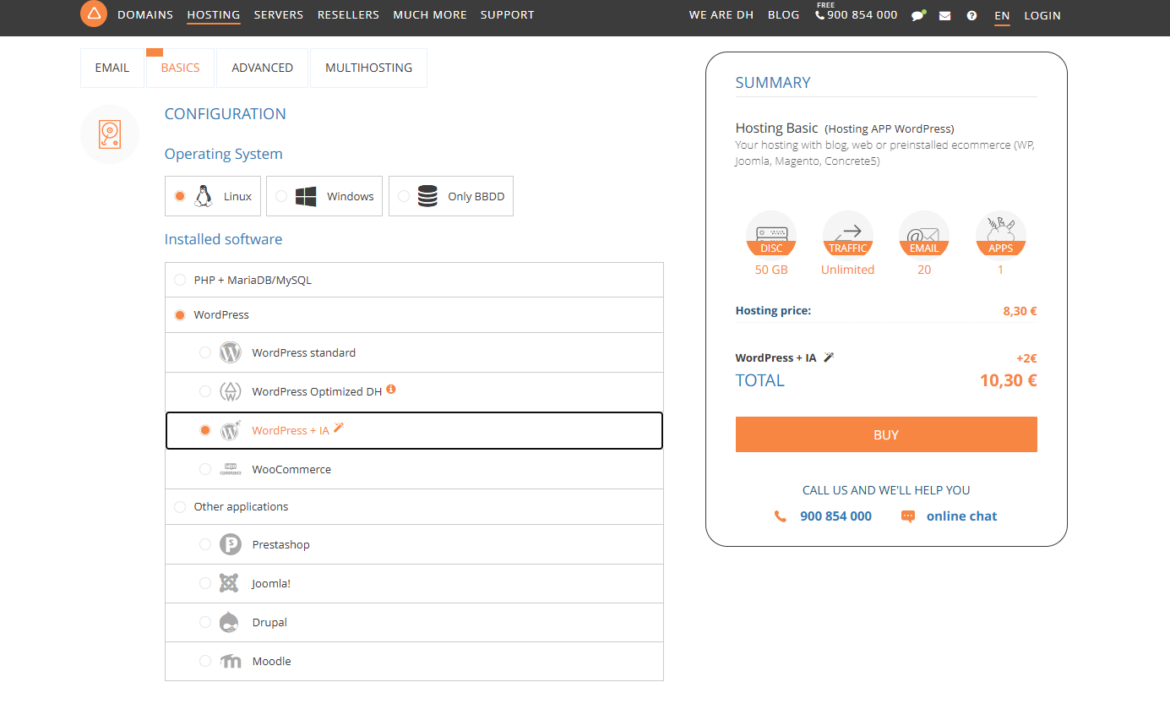Click the online chat link in summary

(x=961, y=516)
